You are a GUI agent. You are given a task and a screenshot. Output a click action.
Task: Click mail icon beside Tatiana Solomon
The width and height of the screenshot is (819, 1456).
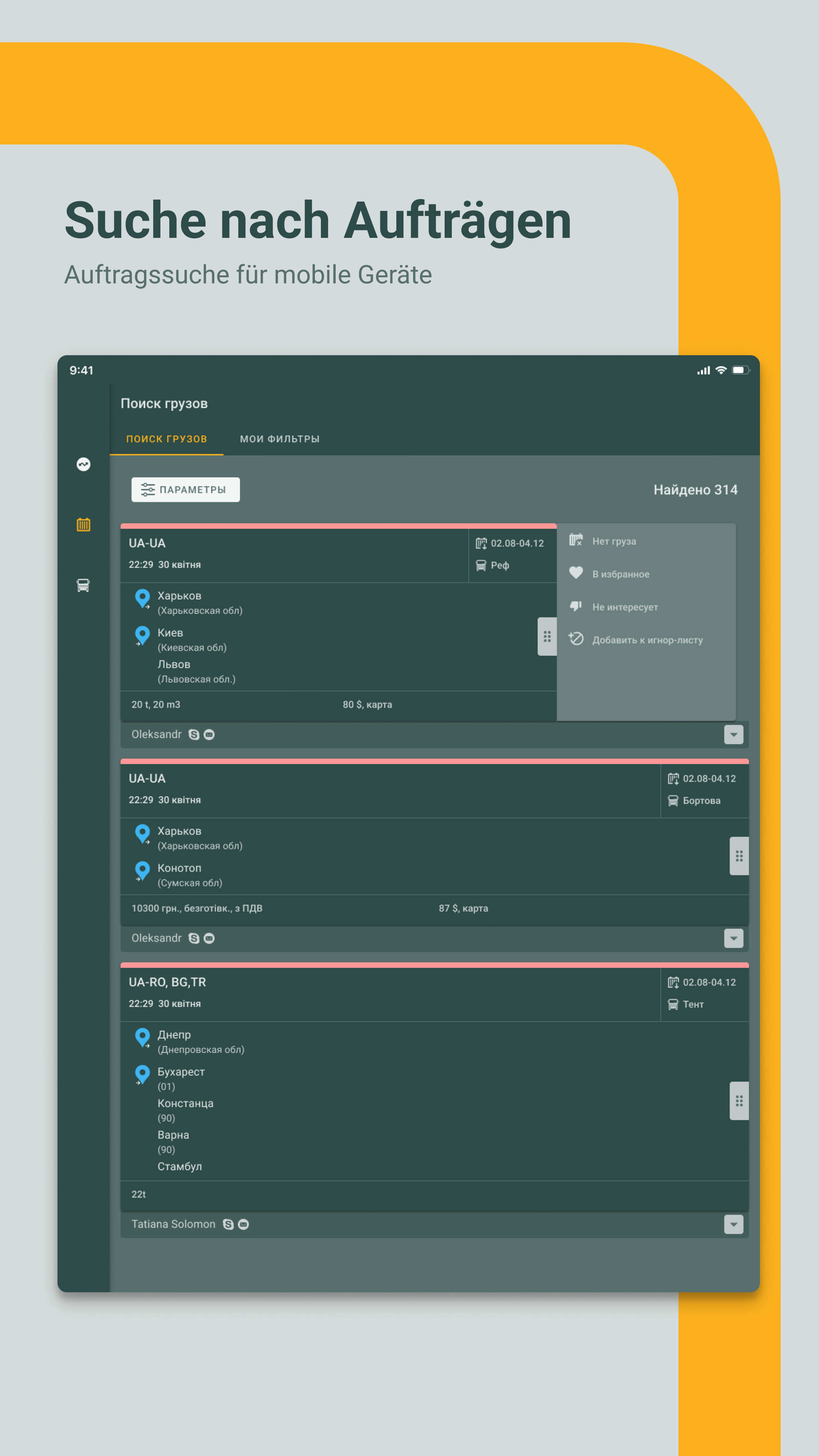(x=243, y=1224)
